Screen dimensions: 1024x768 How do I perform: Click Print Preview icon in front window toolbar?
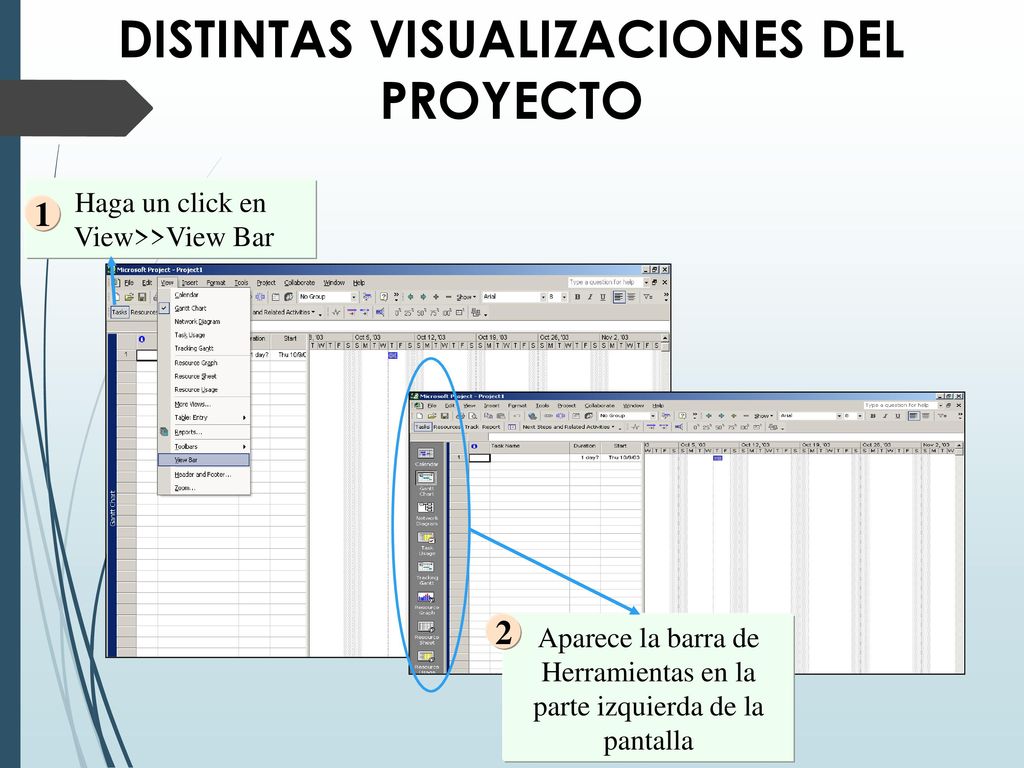point(473,415)
